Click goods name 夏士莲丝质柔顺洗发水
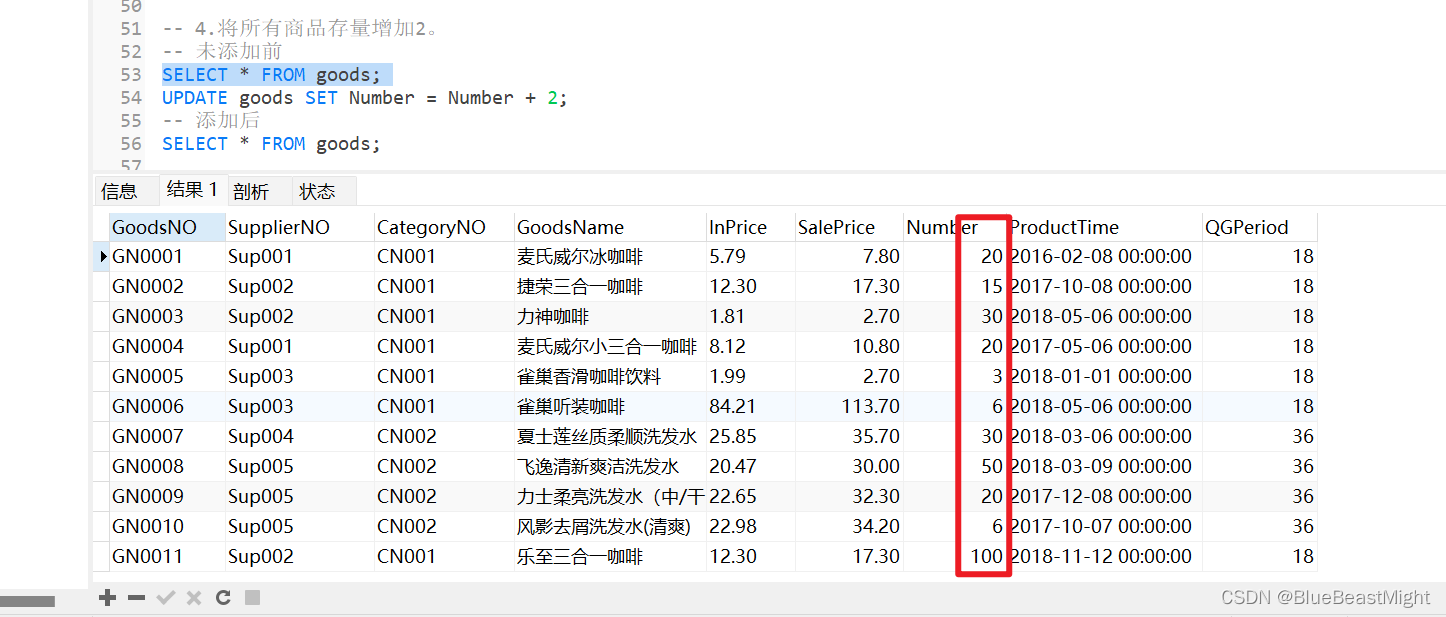This screenshot has height=617, width=1446. click(x=607, y=436)
